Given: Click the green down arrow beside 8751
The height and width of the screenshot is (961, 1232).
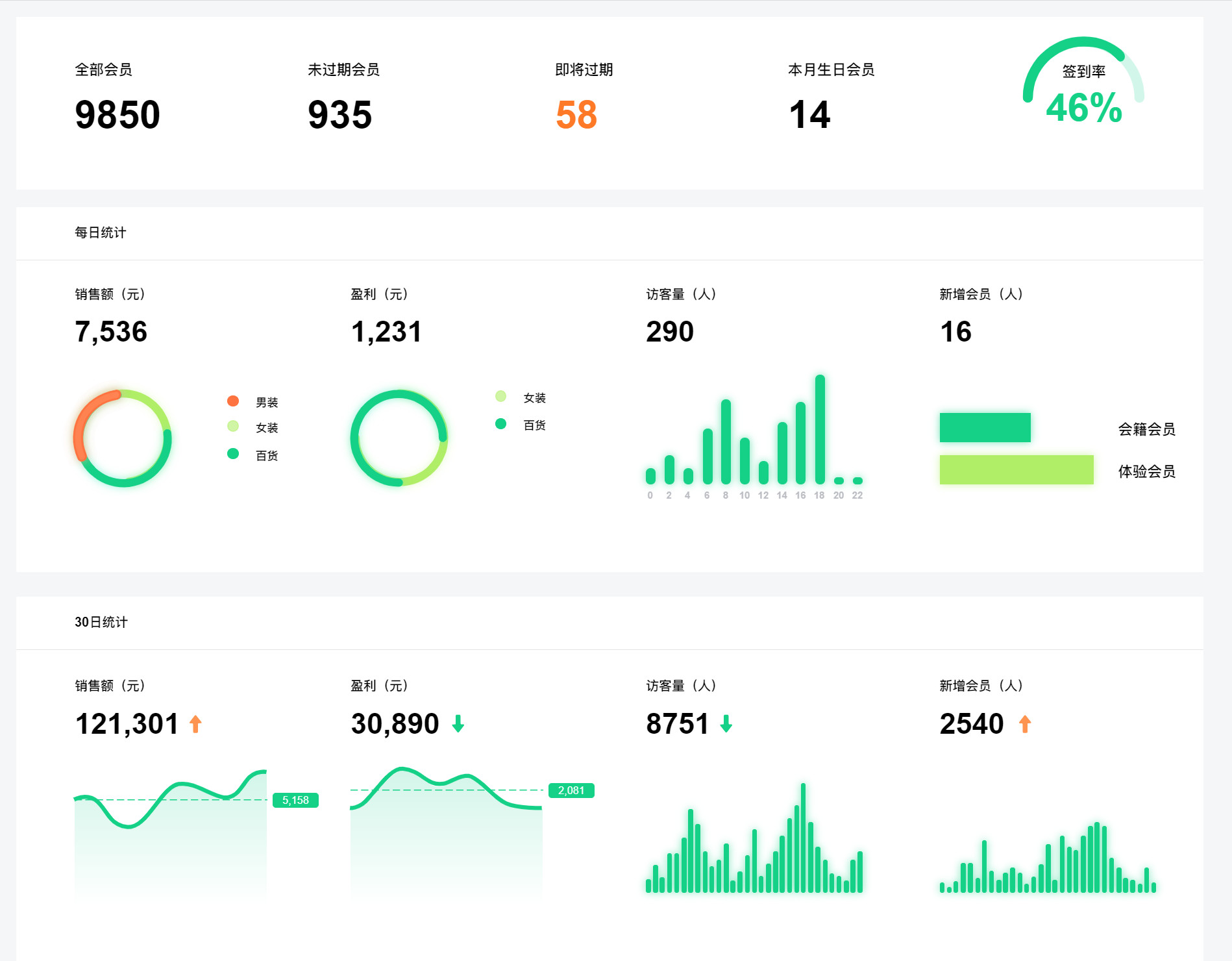Looking at the screenshot, I should tap(726, 724).
